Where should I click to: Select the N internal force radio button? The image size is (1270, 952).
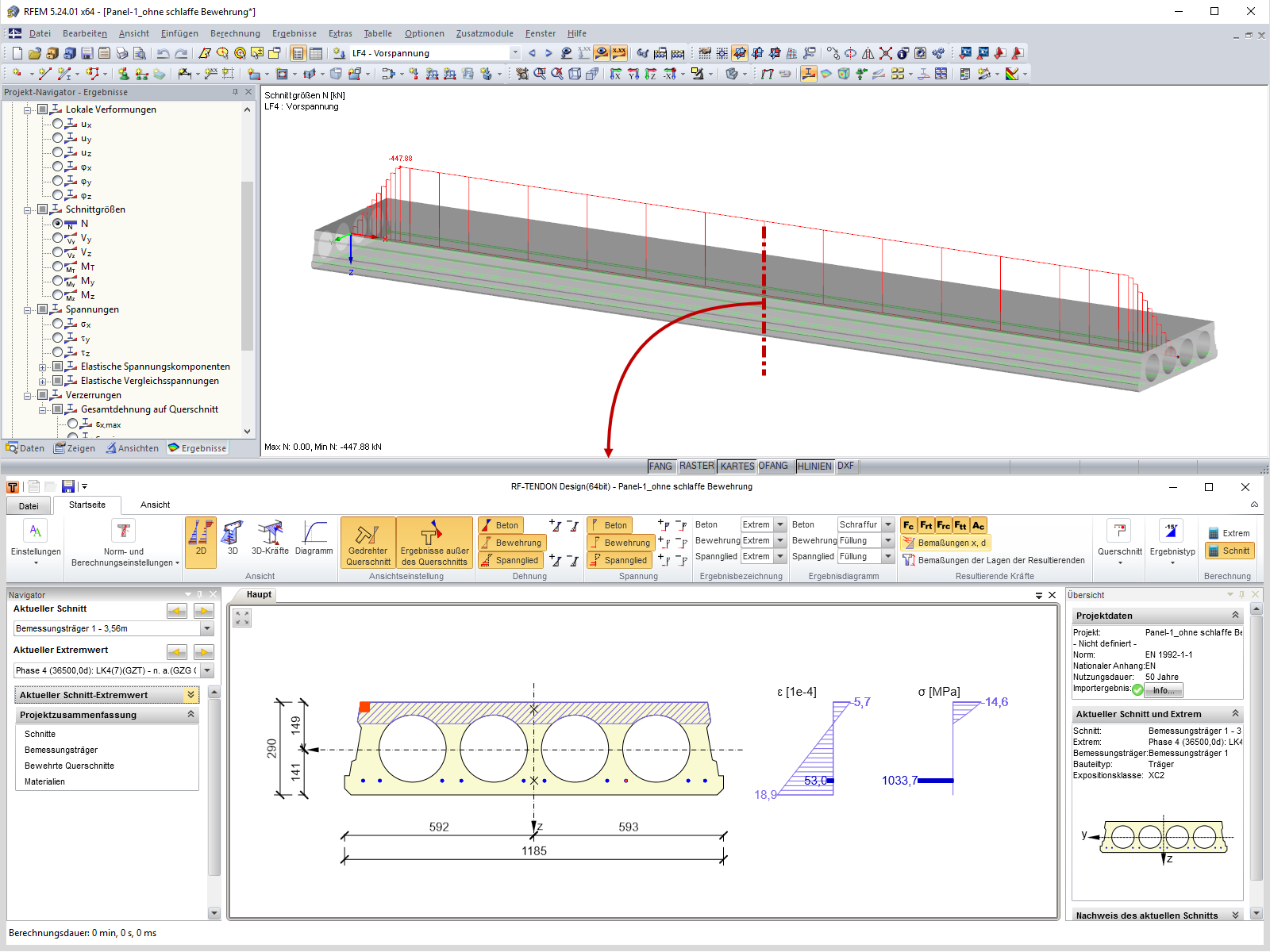click(58, 224)
